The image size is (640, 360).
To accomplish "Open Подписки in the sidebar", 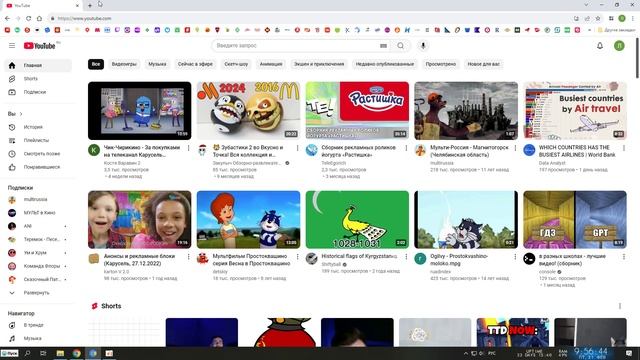I will tap(38, 92).
